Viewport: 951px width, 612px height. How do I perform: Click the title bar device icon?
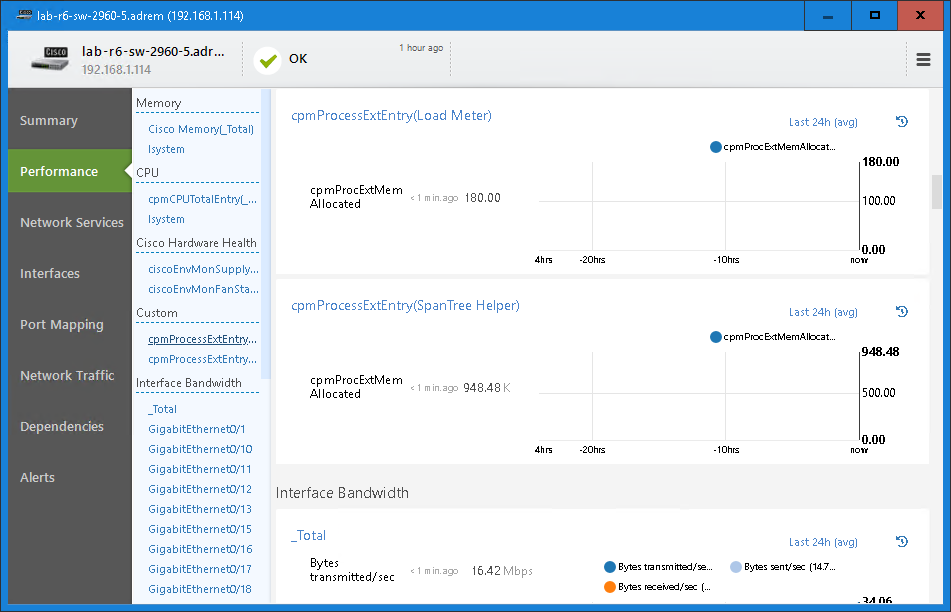pyautogui.click(x=24, y=15)
